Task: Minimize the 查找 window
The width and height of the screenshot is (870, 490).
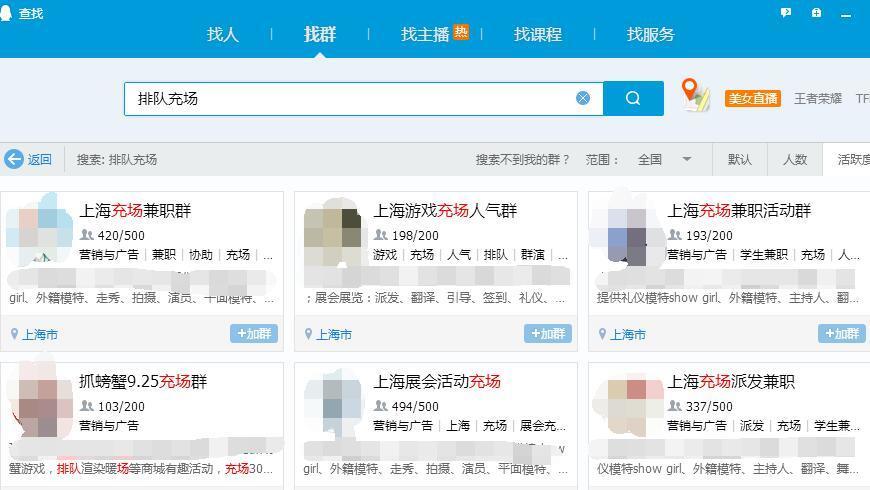Action: point(846,16)
